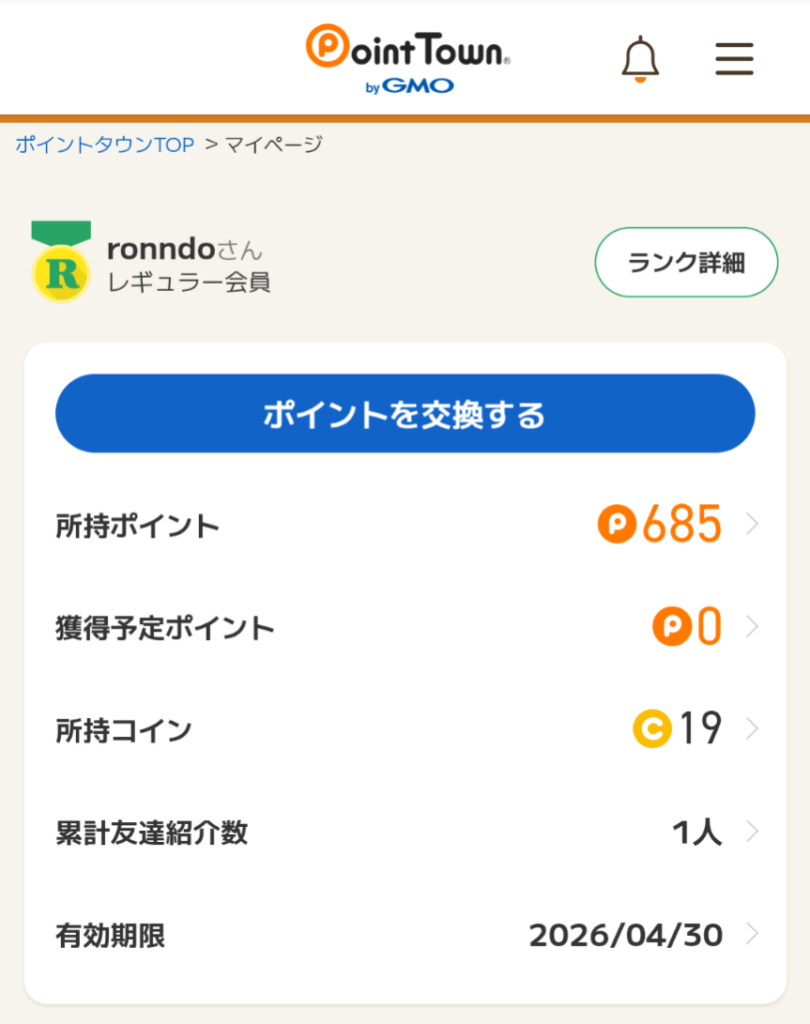Screen dimensions: 810x1024
Task: Click the green R rank medal icon
Action: pyautogui.click(x=61, y=262)
